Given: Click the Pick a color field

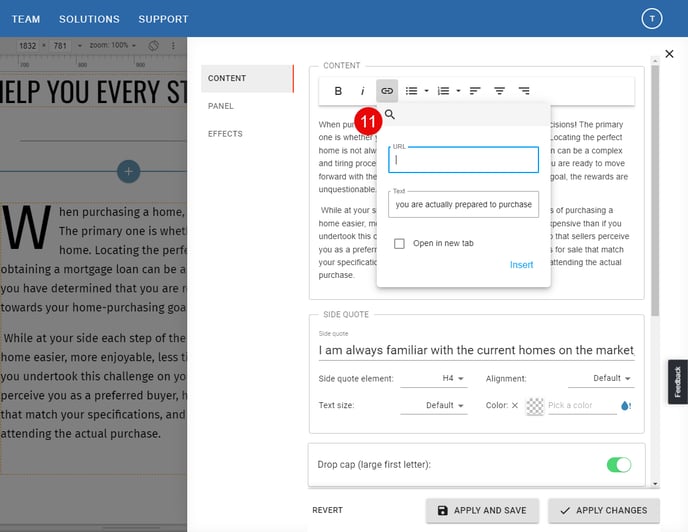Looking at the screenshot, I should (582, 405).
